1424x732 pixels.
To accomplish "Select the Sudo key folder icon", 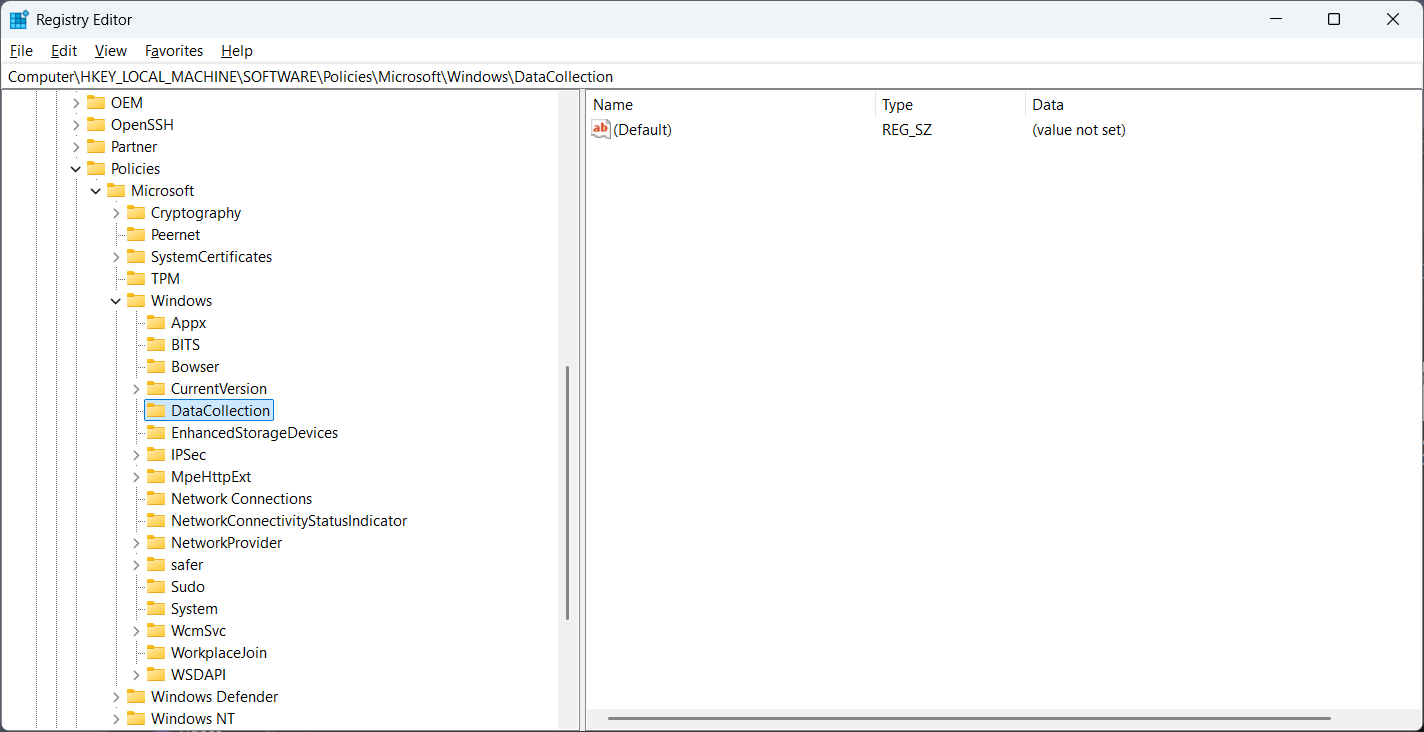I will (156, 587).
